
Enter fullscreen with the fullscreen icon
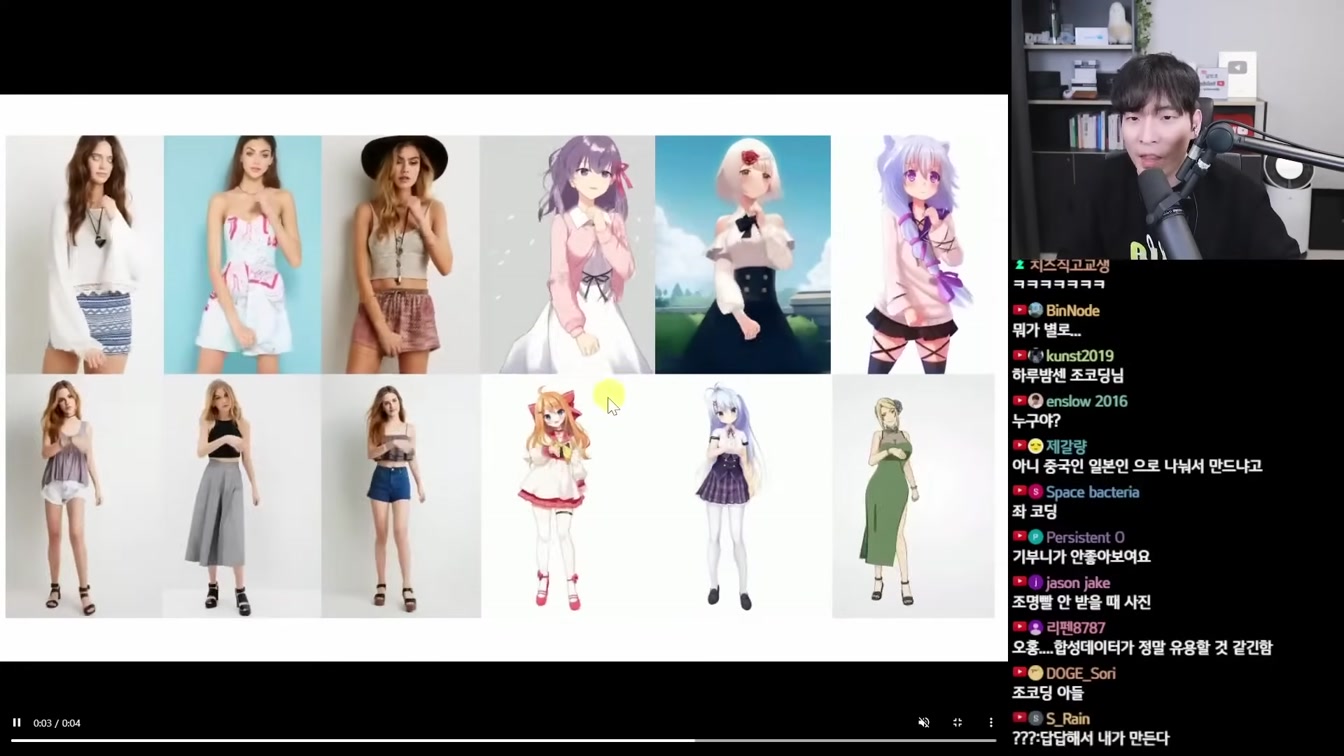coord(957,722)
